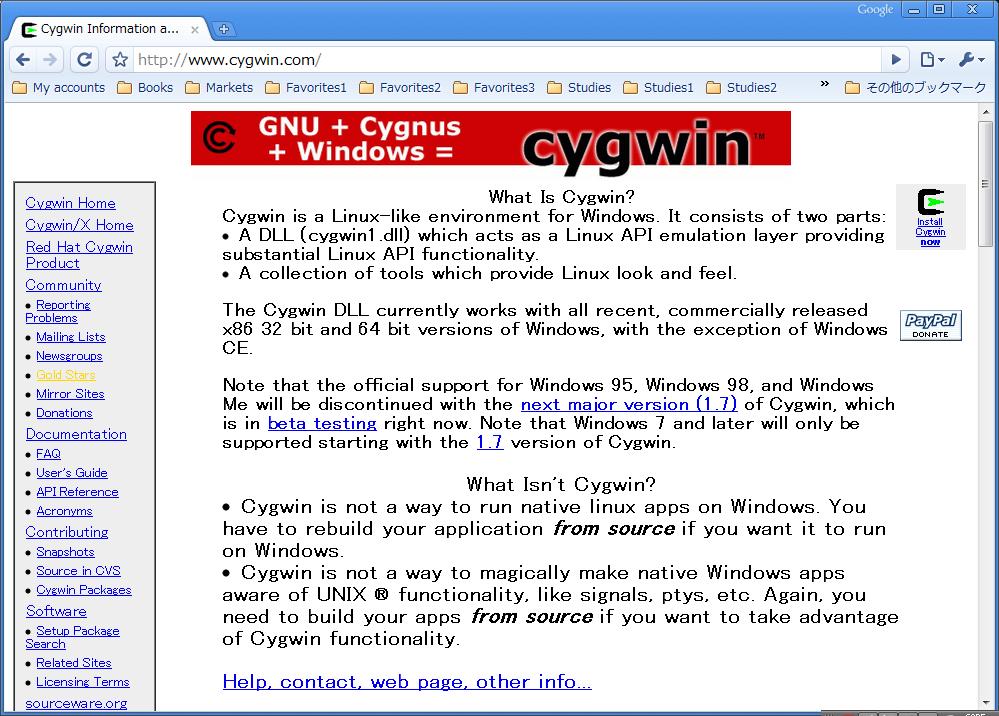This screenshot has width=999, height=716.
Task: Open the Community link
Action: (x=64, y=285)
